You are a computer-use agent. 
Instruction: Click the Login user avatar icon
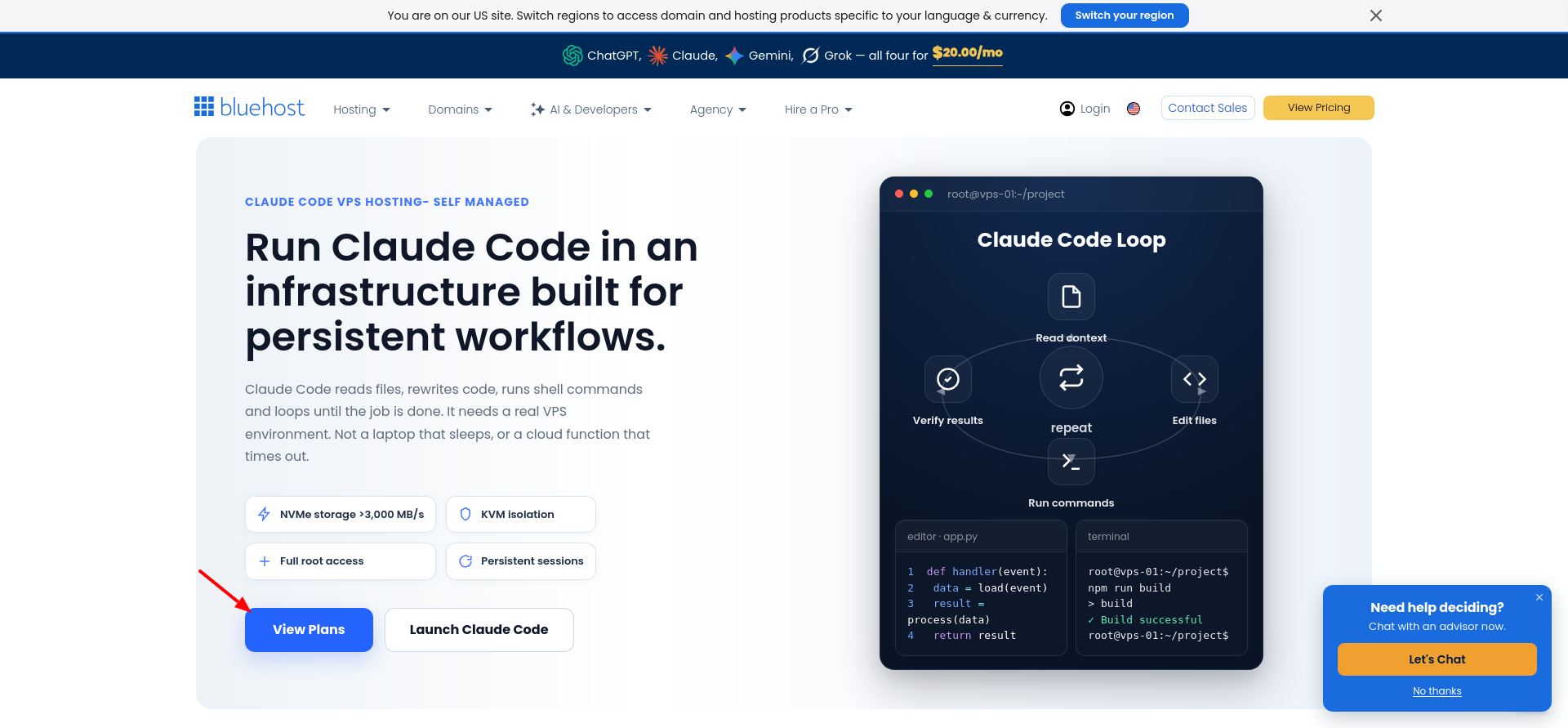point(1067,109)
